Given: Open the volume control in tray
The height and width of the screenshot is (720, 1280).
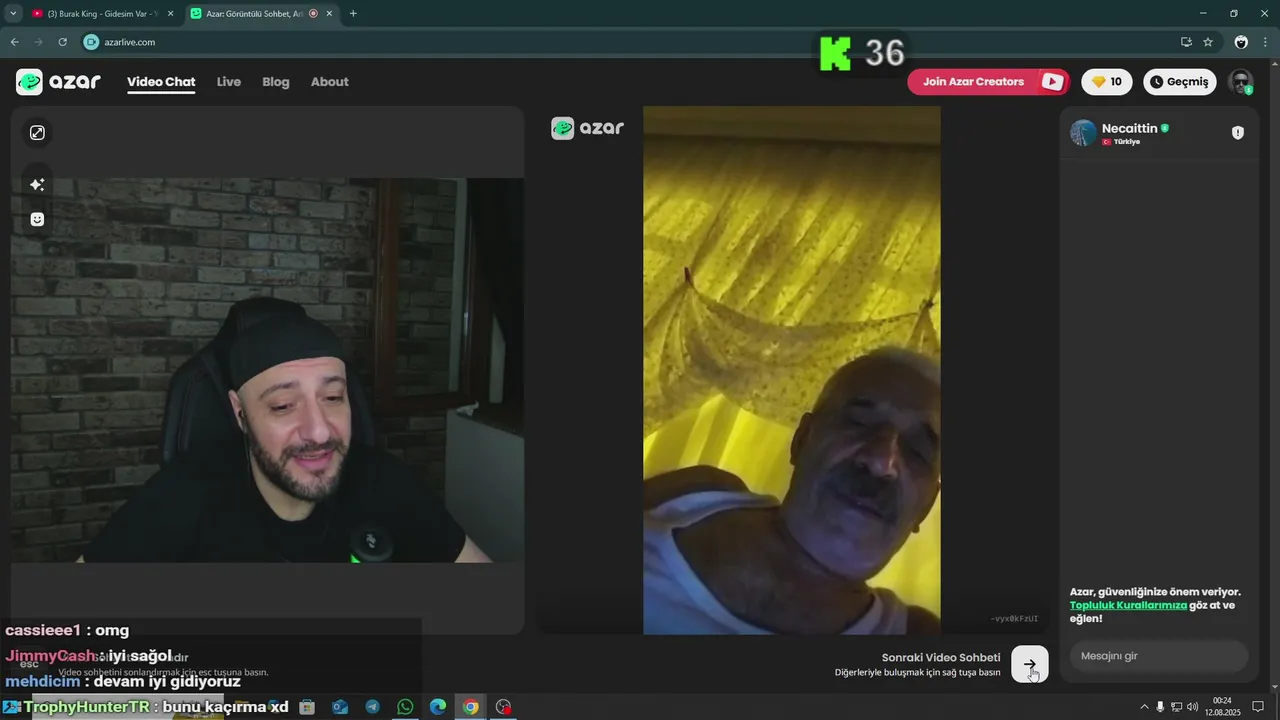Looking at the screenshot, I should 1192,707.
